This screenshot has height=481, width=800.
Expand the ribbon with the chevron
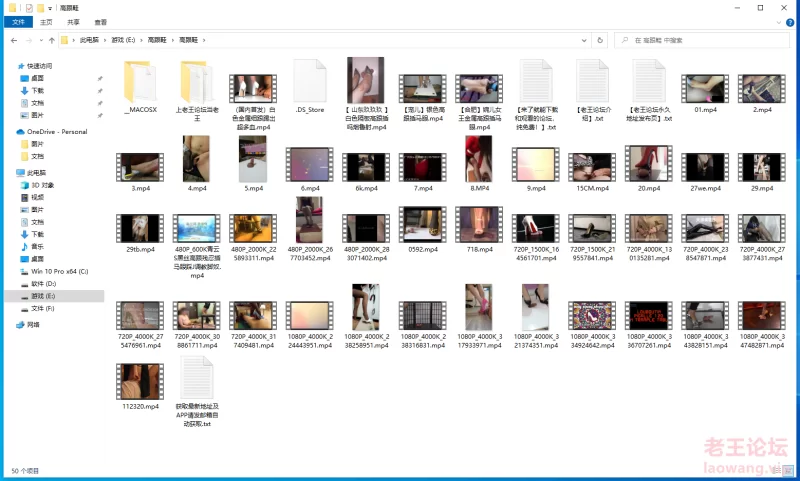(779, 22)
